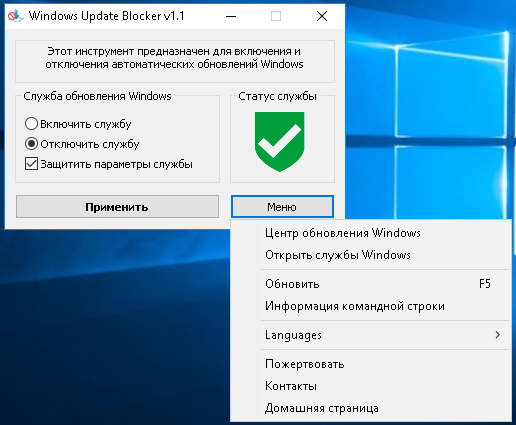
Task: Open the 'Контакты' menu entry
Action: [371, 386]
